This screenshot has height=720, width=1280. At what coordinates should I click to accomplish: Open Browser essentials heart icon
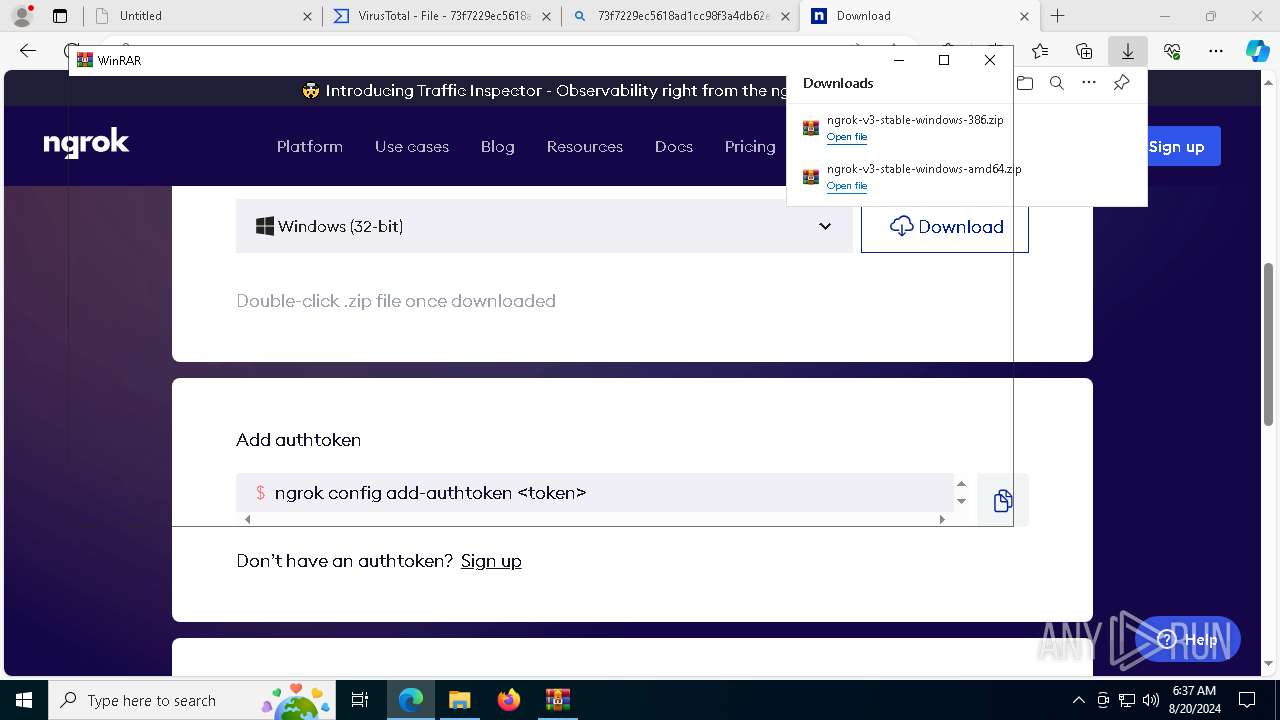tap(1172, 51)
